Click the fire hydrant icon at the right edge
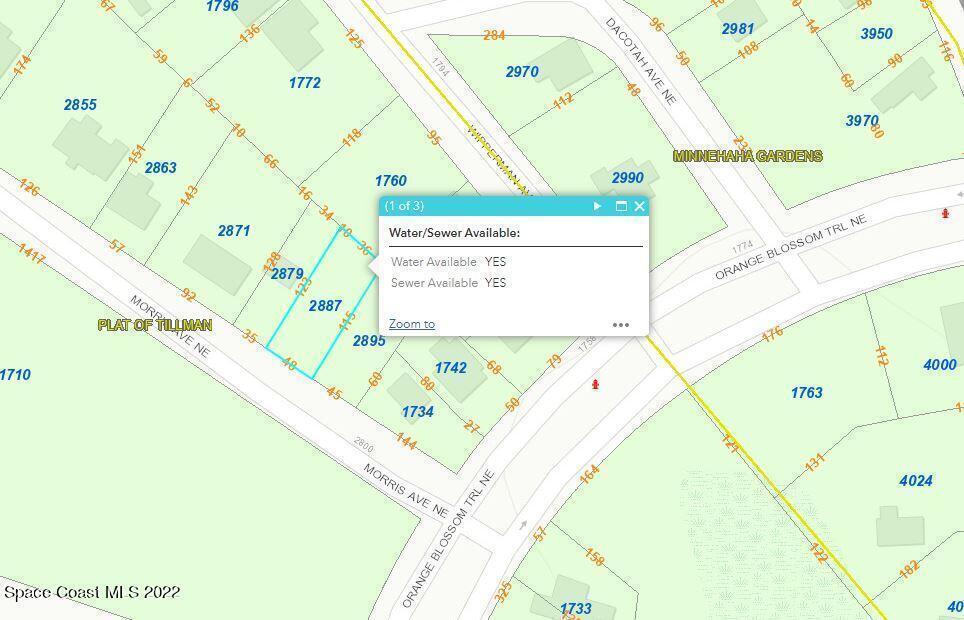This screenshot has width=964, height=620. 945,213
